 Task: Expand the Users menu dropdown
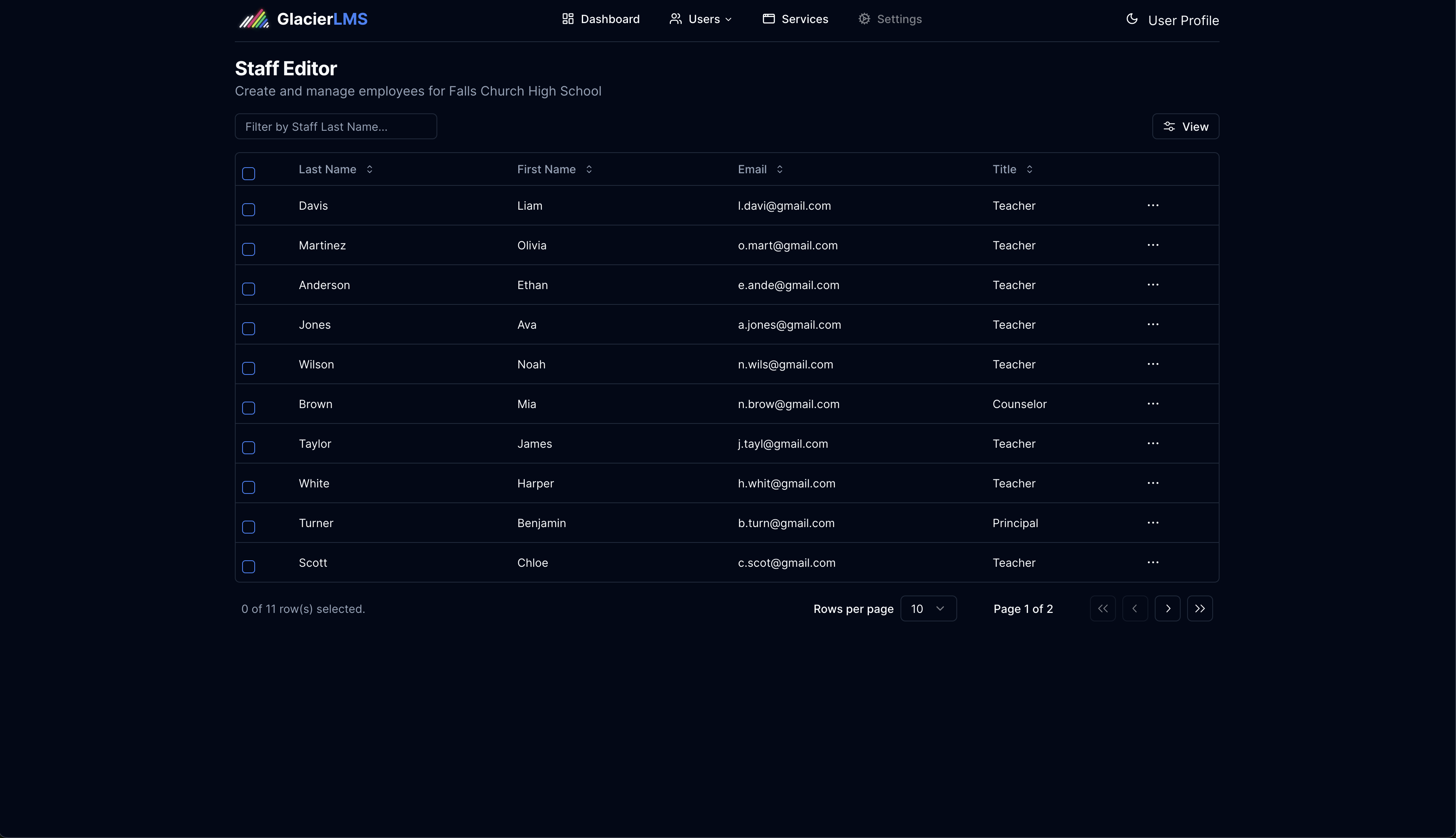pyautogui.click(x=700, y=19)
